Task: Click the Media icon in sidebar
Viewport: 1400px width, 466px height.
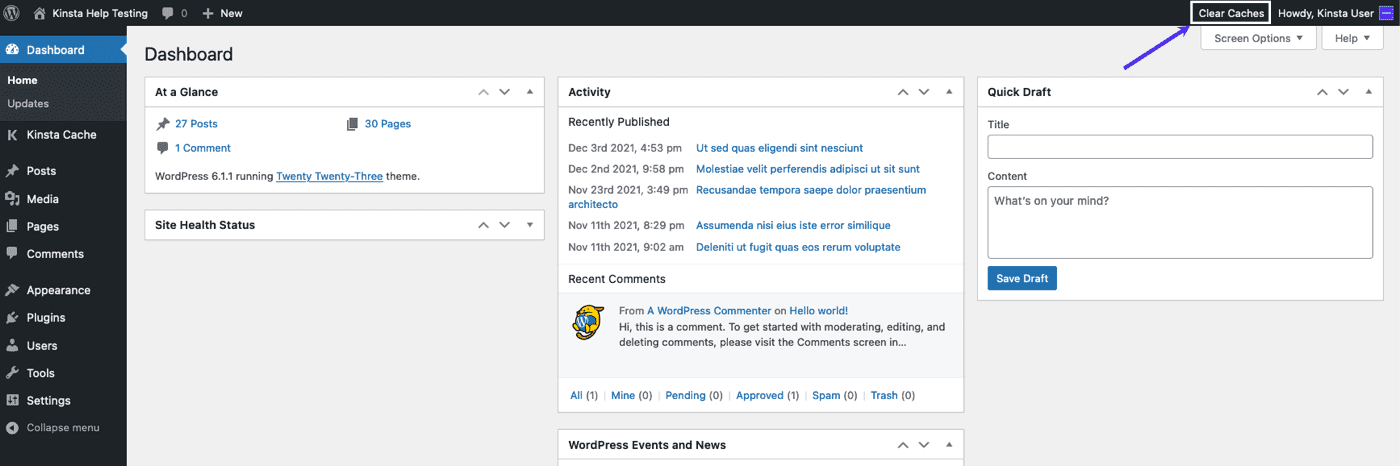Action: (x=12, y=199)
